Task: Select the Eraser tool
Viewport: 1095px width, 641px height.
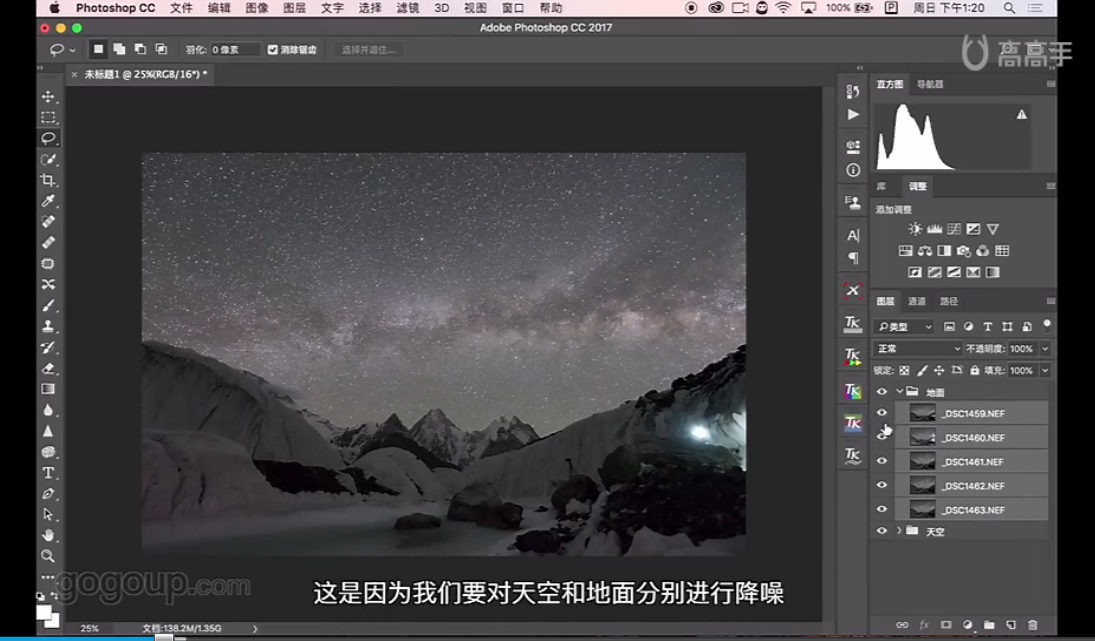Action: [47, 368]
